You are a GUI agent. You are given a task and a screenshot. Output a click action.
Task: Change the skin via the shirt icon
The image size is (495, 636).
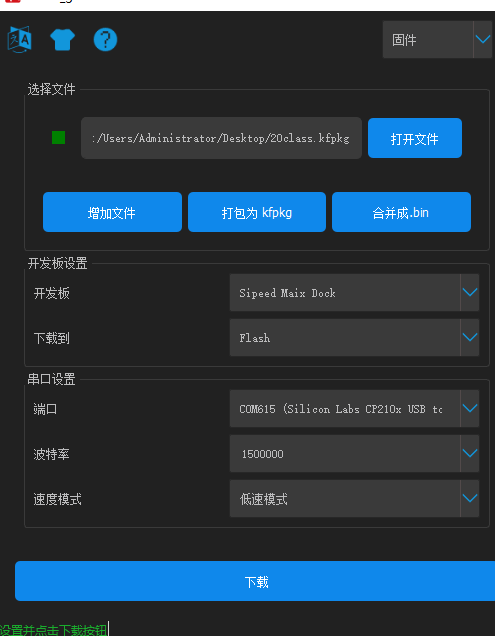pos(62,40)
